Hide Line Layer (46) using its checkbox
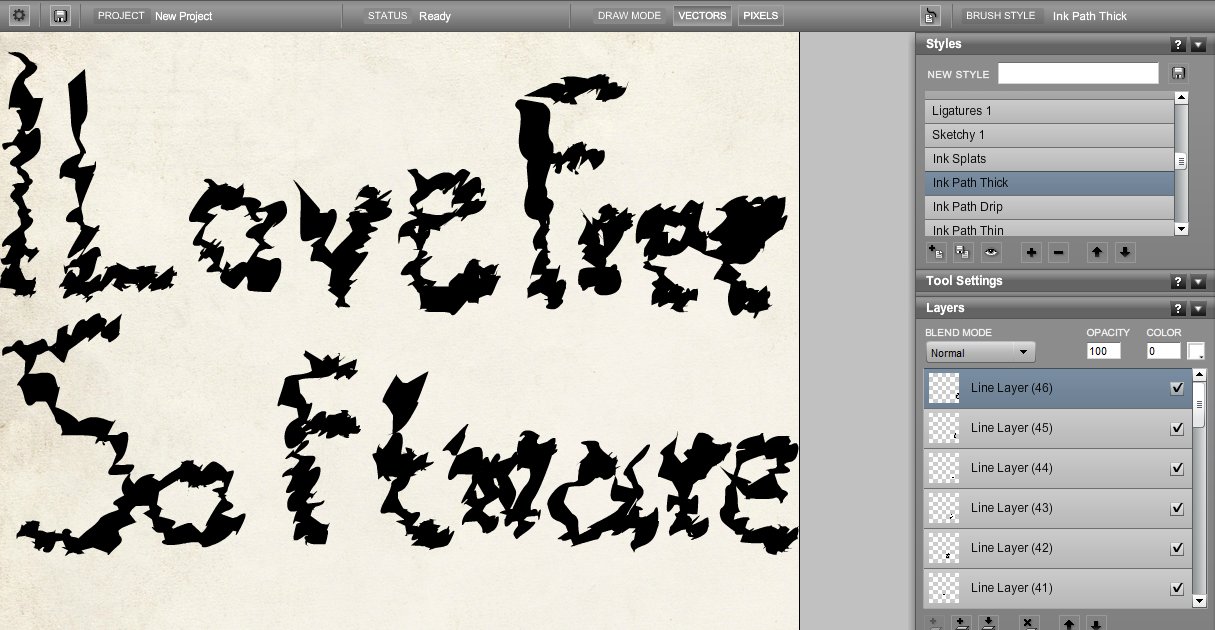 [1177, 388]
